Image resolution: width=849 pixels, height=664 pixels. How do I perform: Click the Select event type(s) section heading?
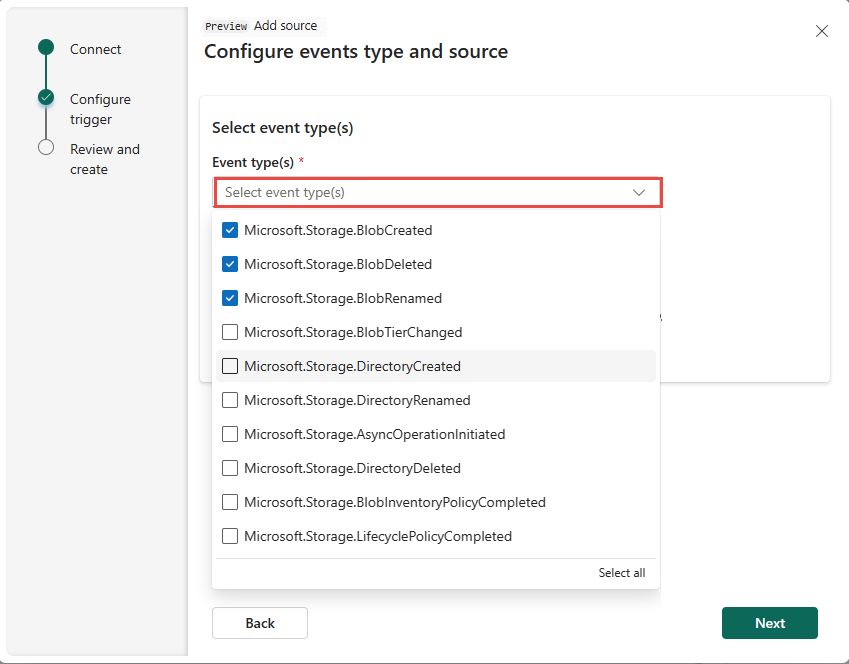pyautogui.click(x=283, y=128)
